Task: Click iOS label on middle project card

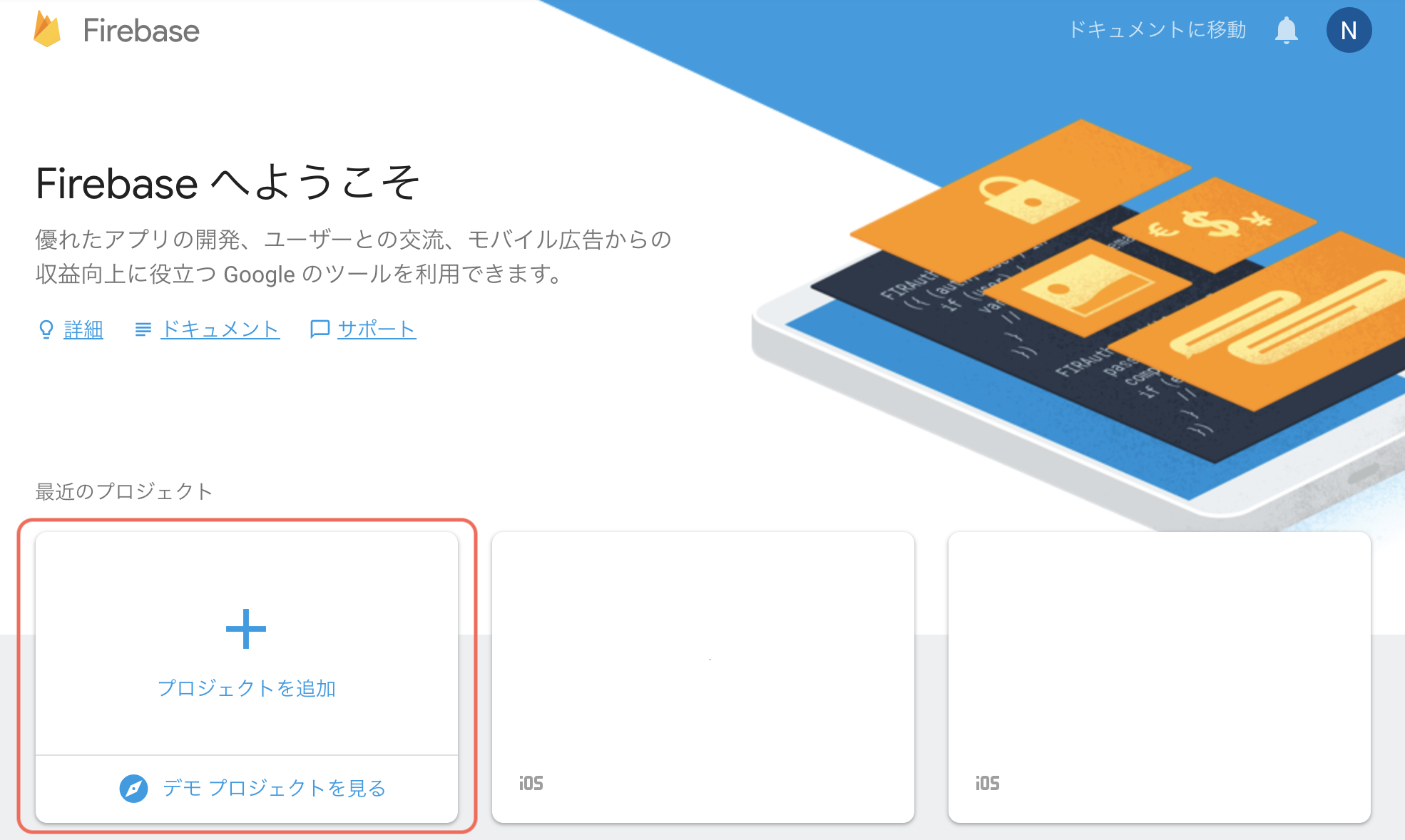Action: pos(531,784)
